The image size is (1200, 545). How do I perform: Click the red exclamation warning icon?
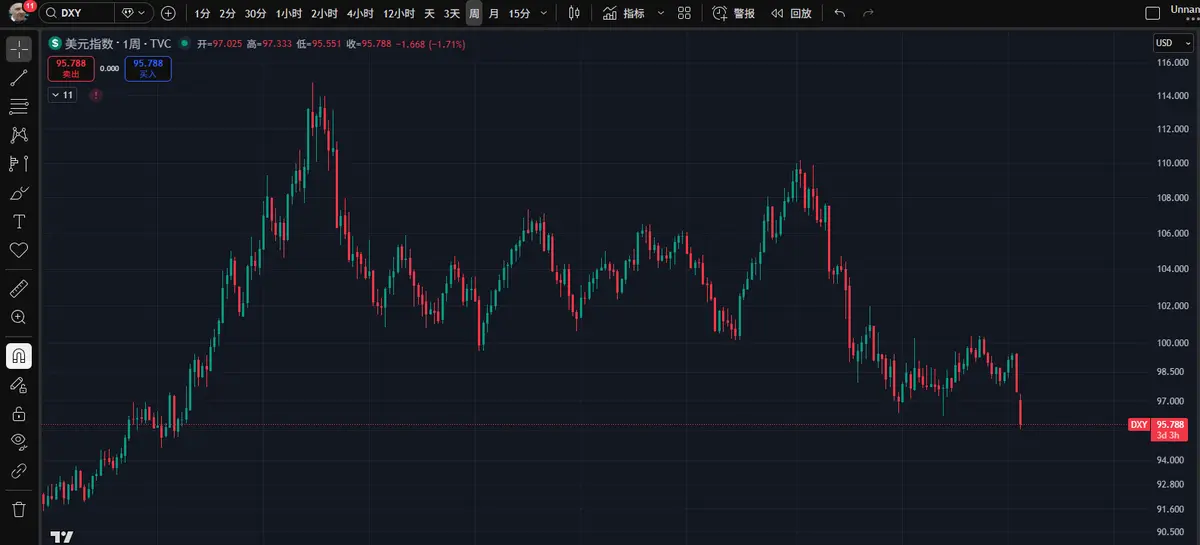tap(95, 95)
